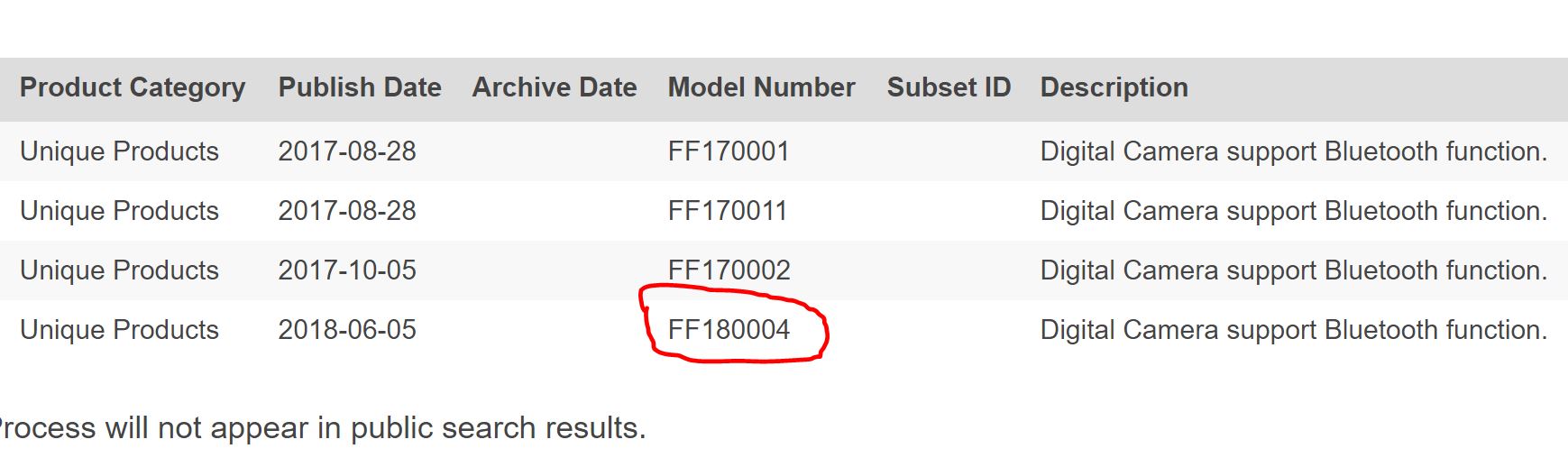Select the Model Number column header
The width and height of the screenshot is (1568, 467).
pyautogui.click(x=761, y=87)
